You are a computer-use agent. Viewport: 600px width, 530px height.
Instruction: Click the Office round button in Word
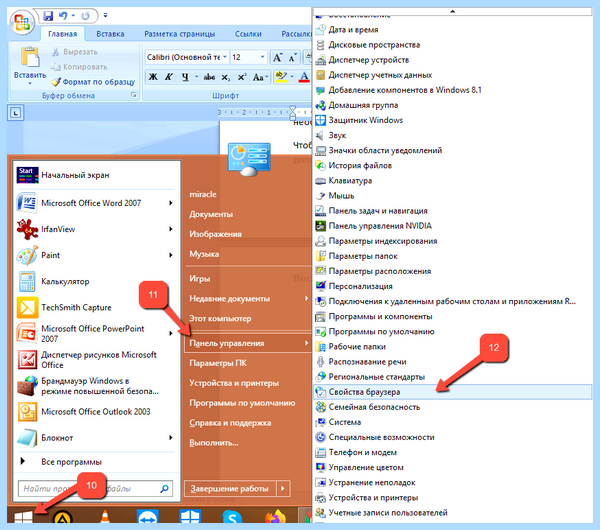tap(22, 22)
